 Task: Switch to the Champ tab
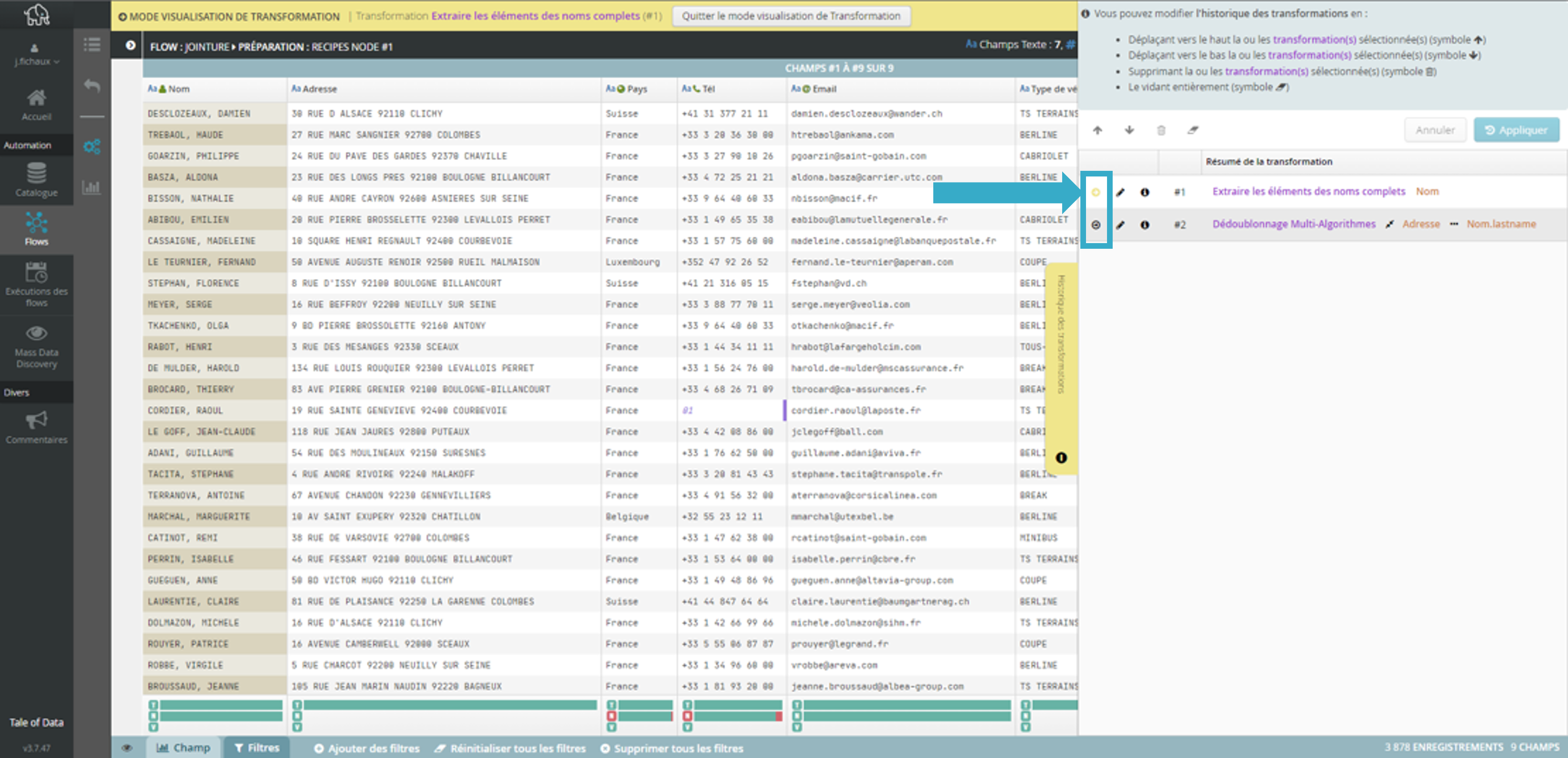pyautogui.click(x=183, y=748)
